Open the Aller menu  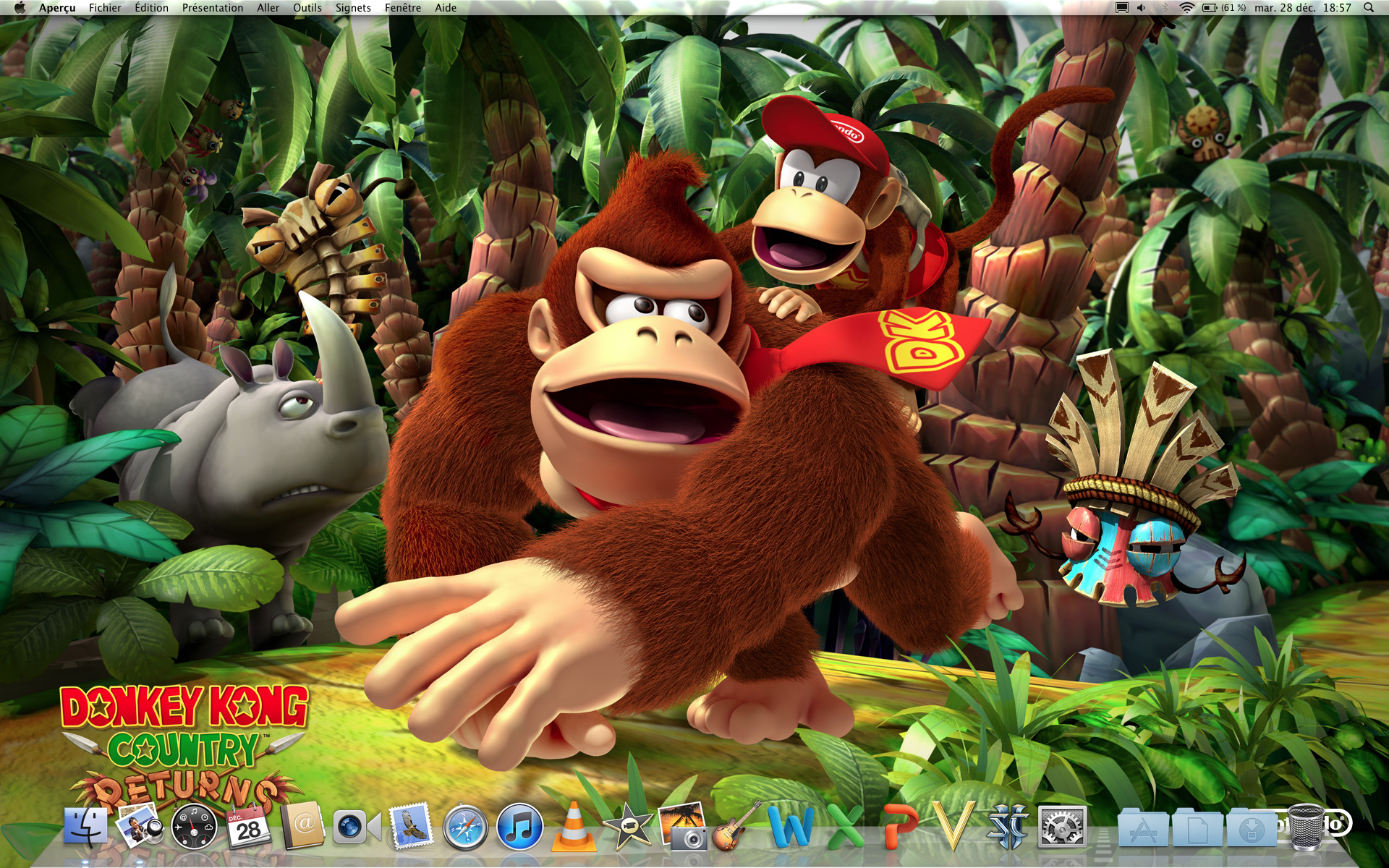coord(268,8)
